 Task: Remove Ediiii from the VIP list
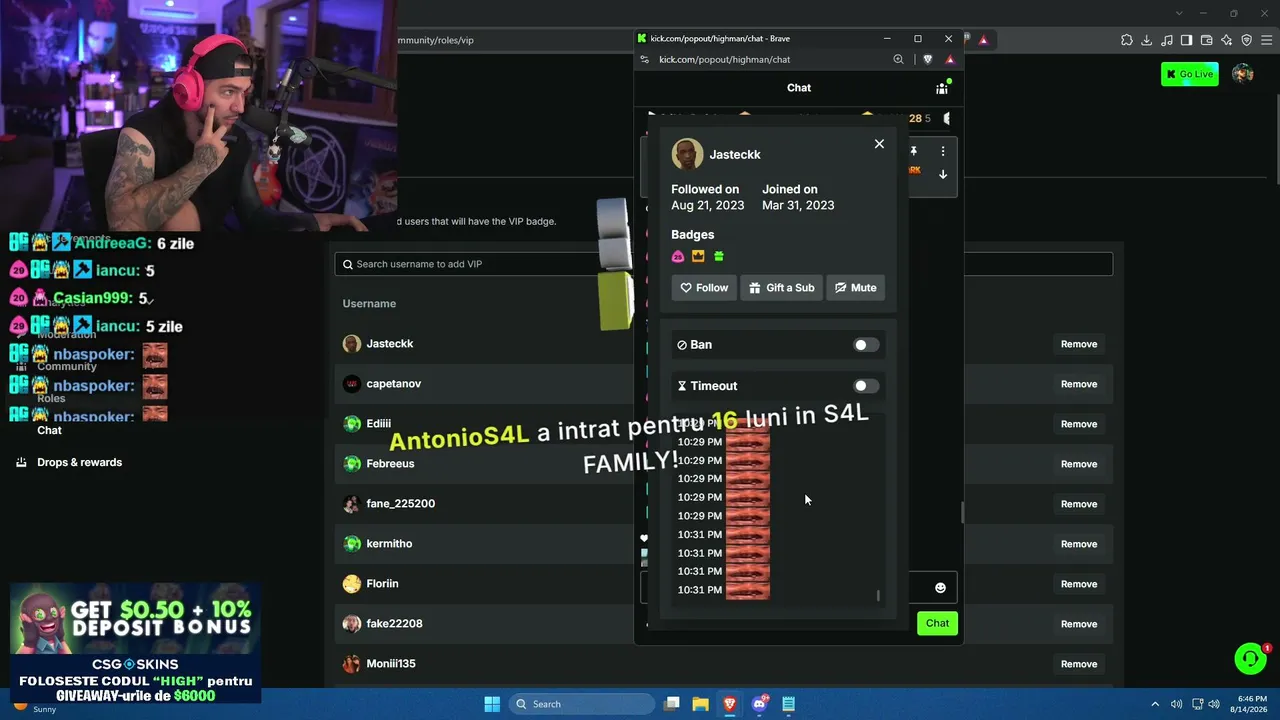pyautogui.click(x=1079, y=424)
